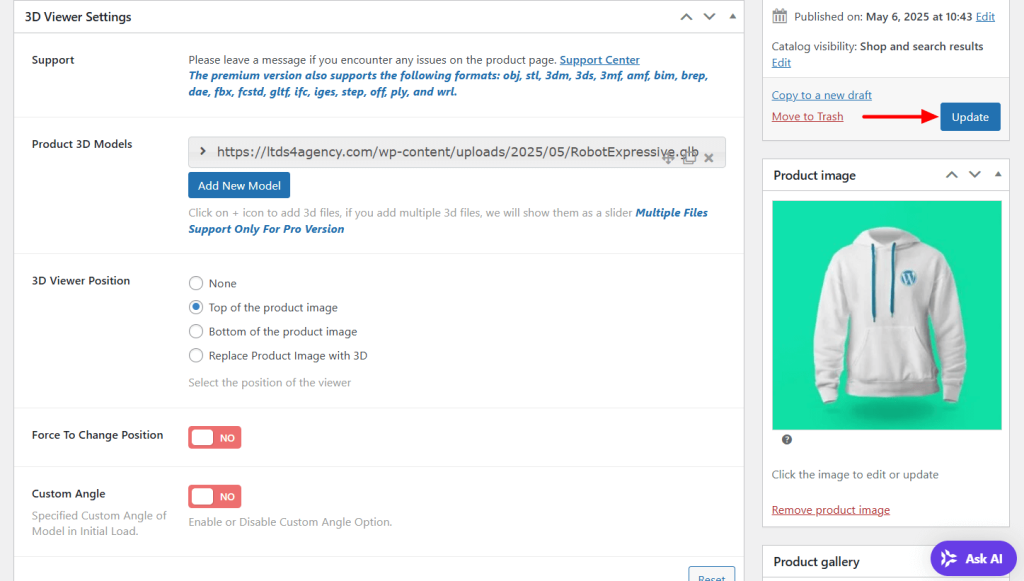Collapse the 3D Viewer Settings panel
1024x581 pixels.
click(x=732, y=17)
